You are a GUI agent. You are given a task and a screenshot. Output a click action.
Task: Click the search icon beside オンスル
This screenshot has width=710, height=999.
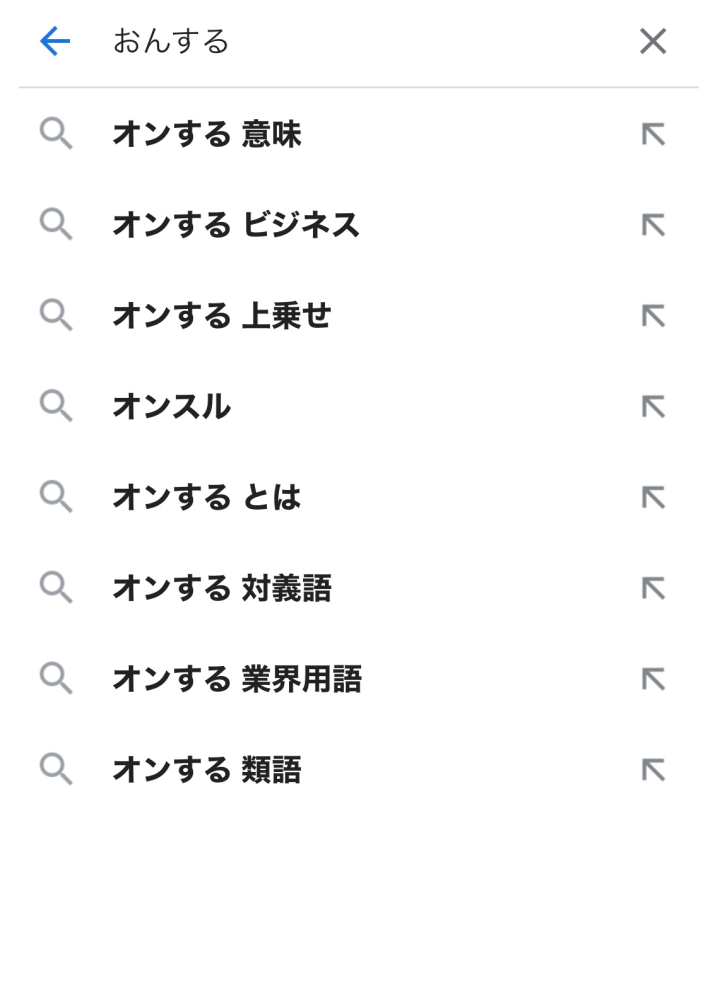point(55,406)
